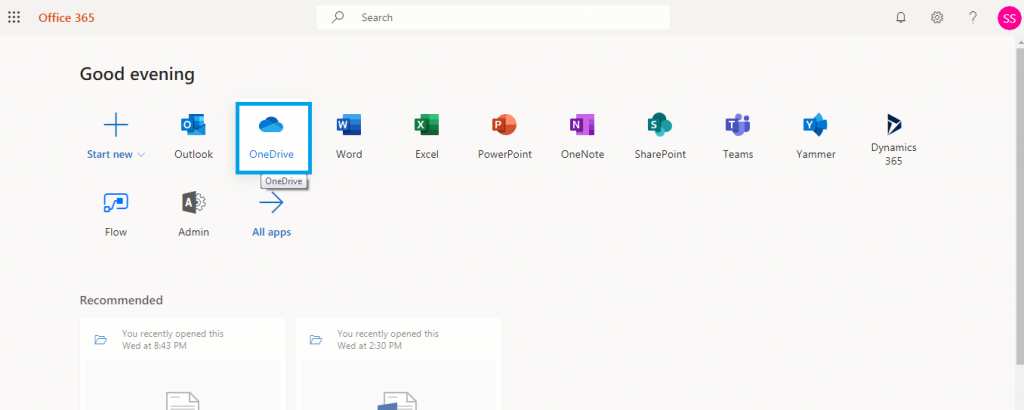The height and width of the screenshot is (410, 1024).
Task: Launch the Teams app
Action: coord(738,124)
